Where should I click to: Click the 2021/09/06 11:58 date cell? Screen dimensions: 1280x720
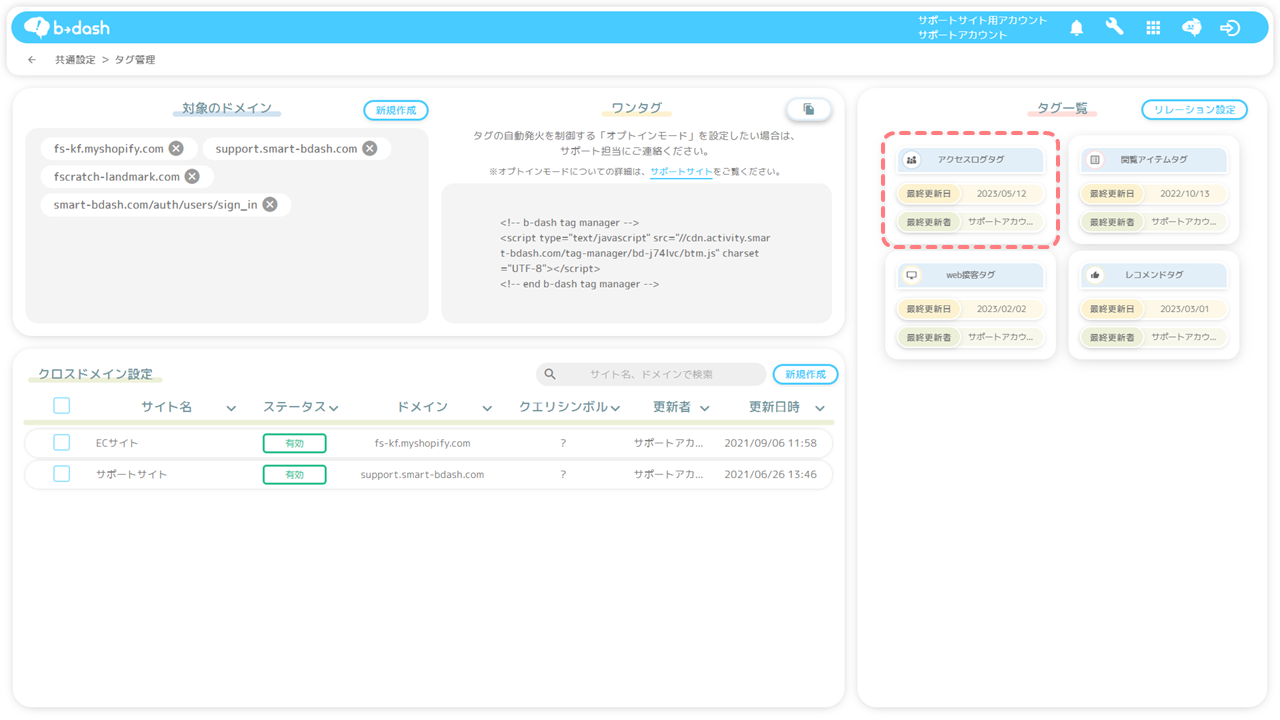[x=770, y=443]
